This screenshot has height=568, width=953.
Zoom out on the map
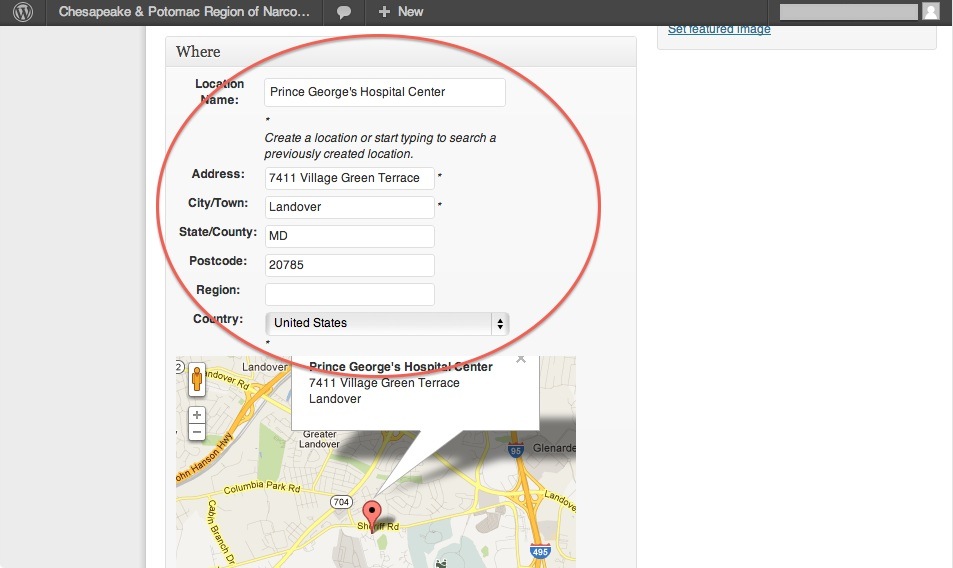click(196, 432)
